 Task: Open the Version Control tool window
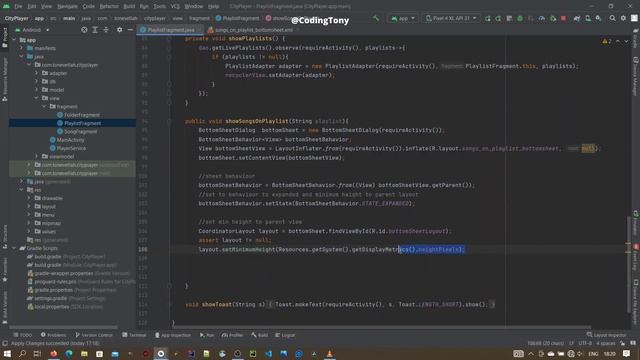[94, 335]
